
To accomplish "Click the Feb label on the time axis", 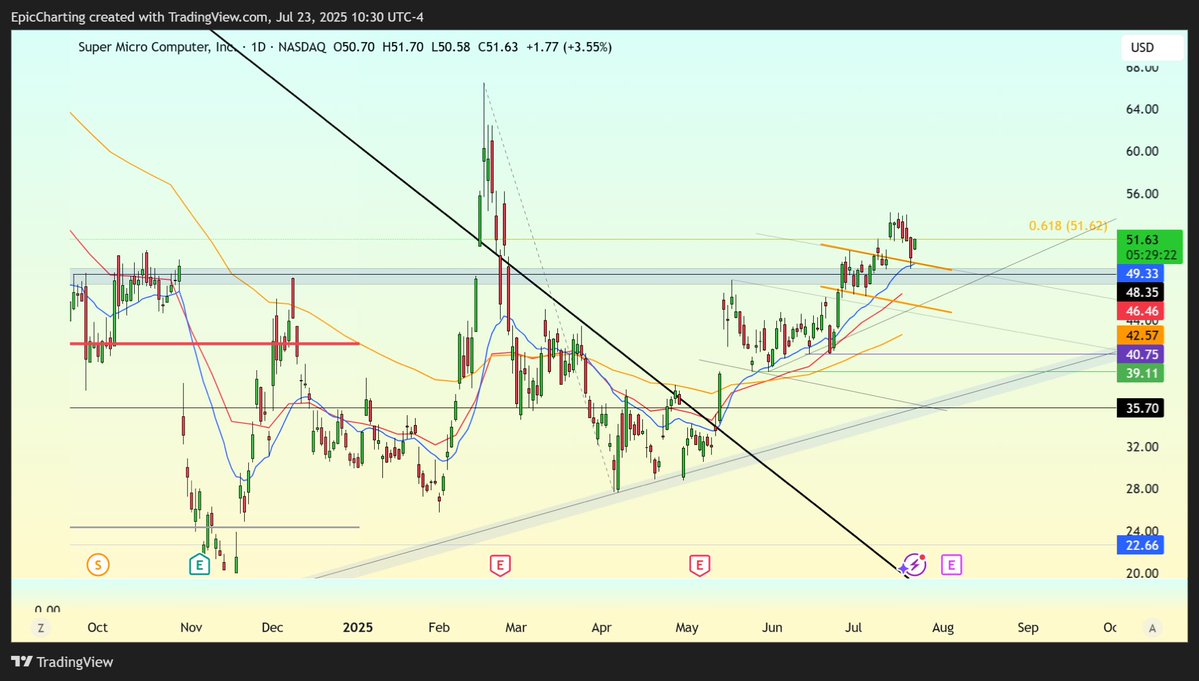I will point(439,627).
